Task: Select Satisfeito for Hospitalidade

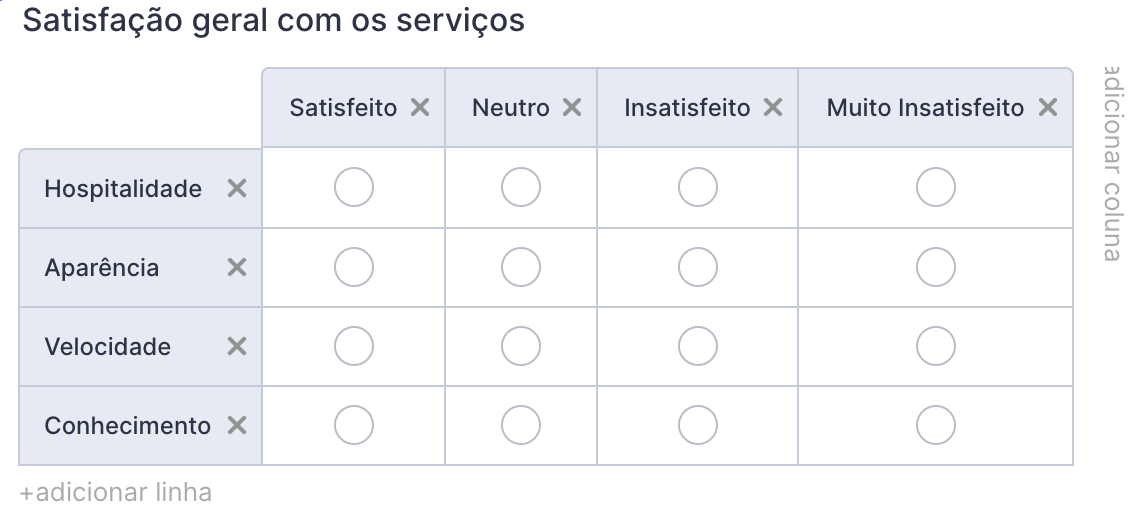Action: [x=354, y=187]
